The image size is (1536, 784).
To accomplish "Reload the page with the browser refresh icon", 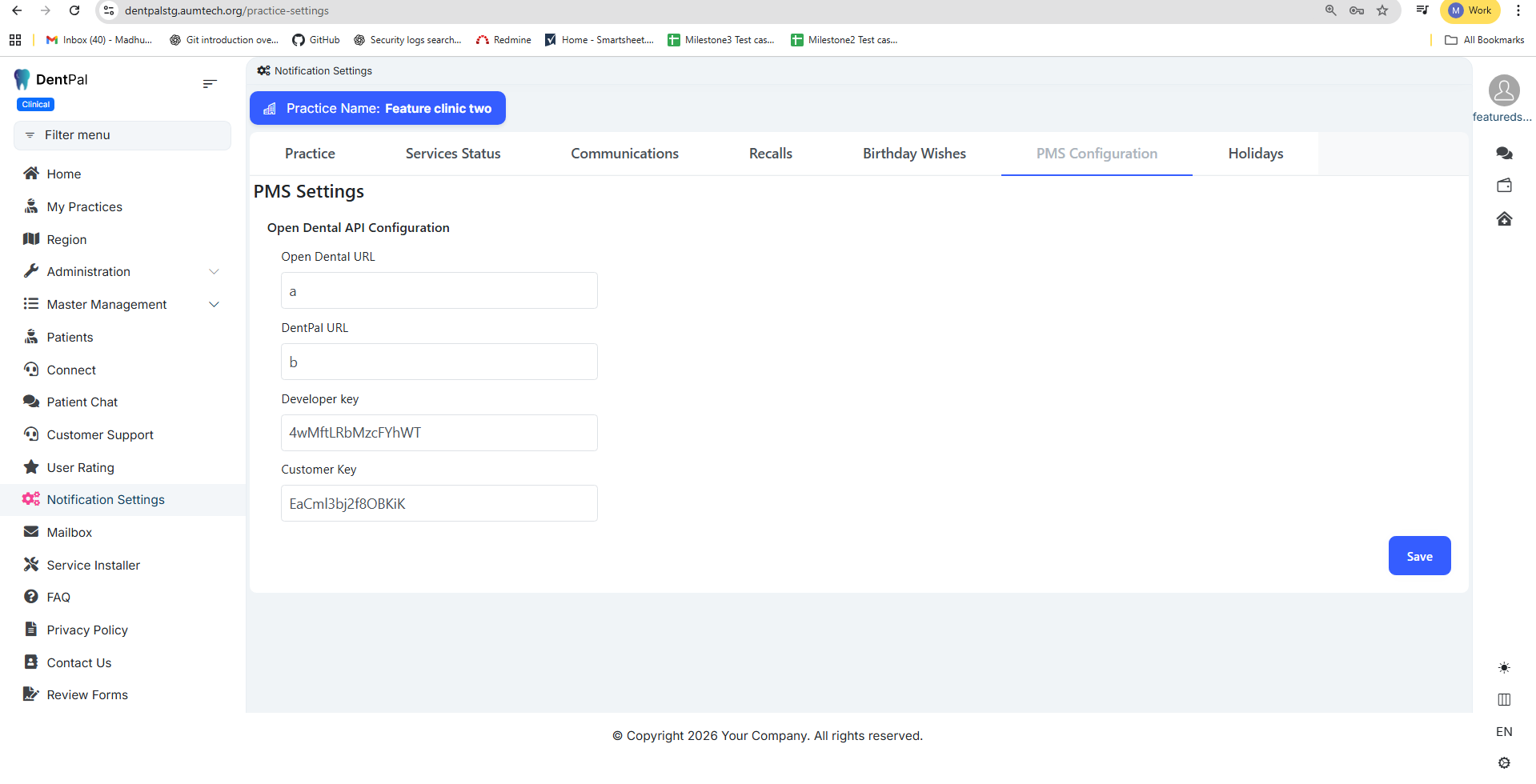I will 74,10.
